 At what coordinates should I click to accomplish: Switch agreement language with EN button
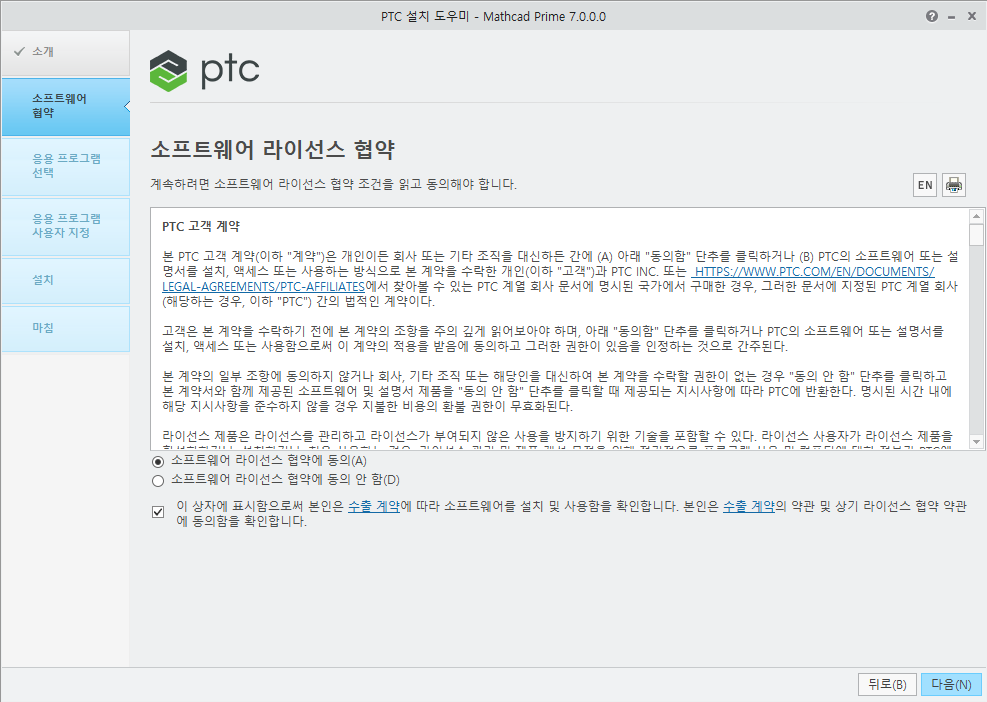click(925, 185)
